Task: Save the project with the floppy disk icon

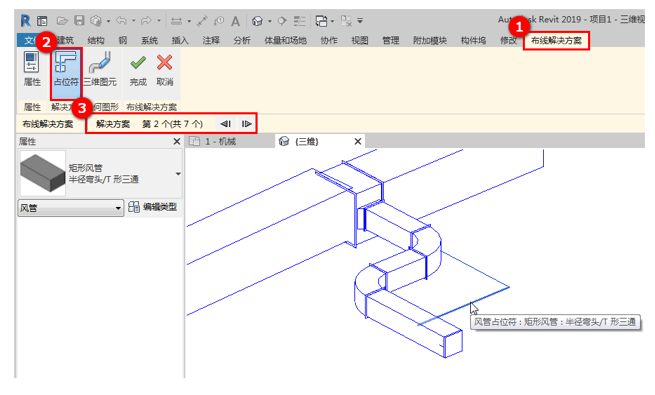Action: [79, 20]
